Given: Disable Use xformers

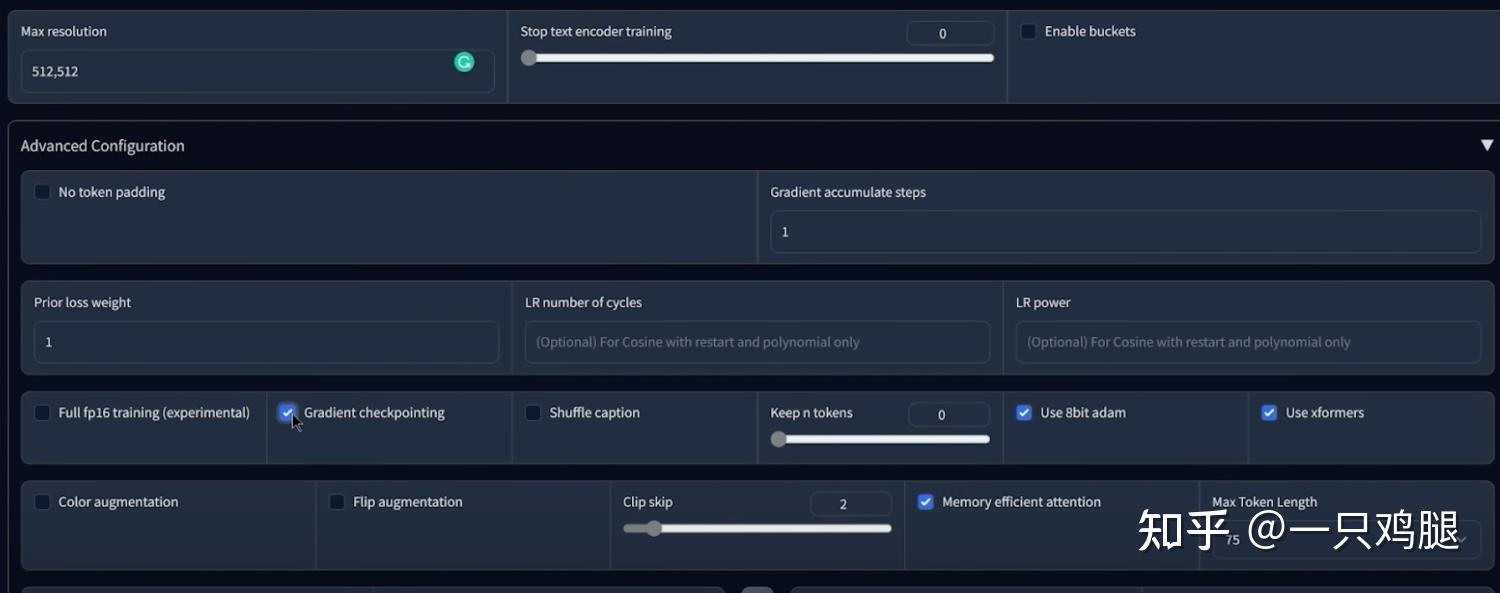Looking at the screenshot, I should [1269, 412].
